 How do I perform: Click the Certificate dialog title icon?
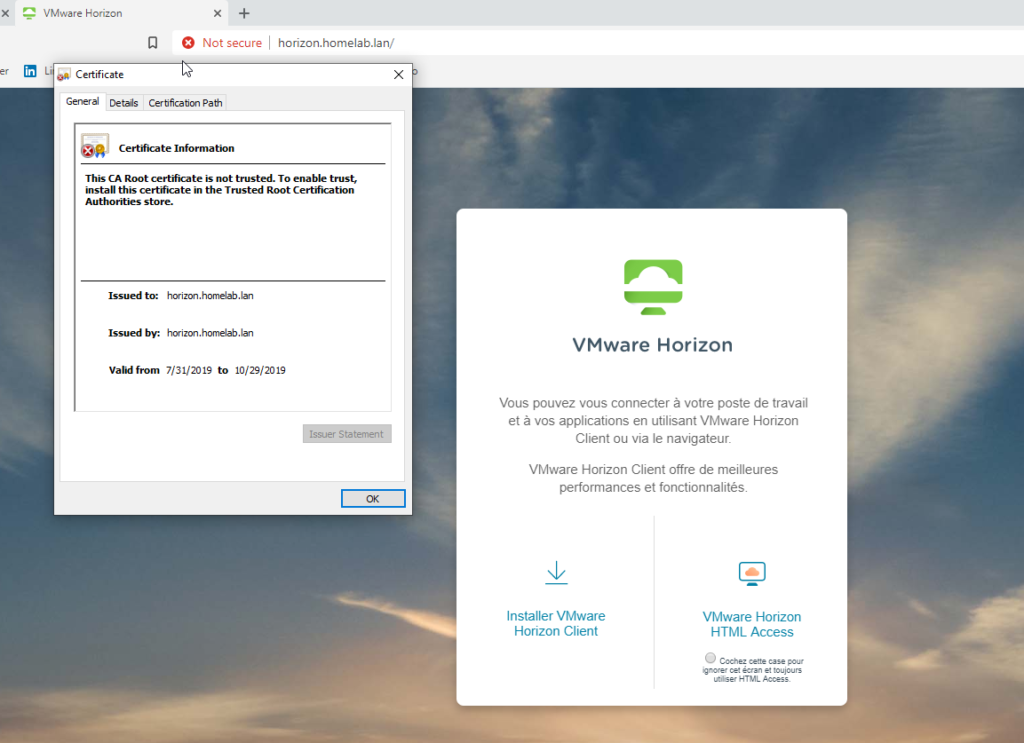[x=64, y=74]
